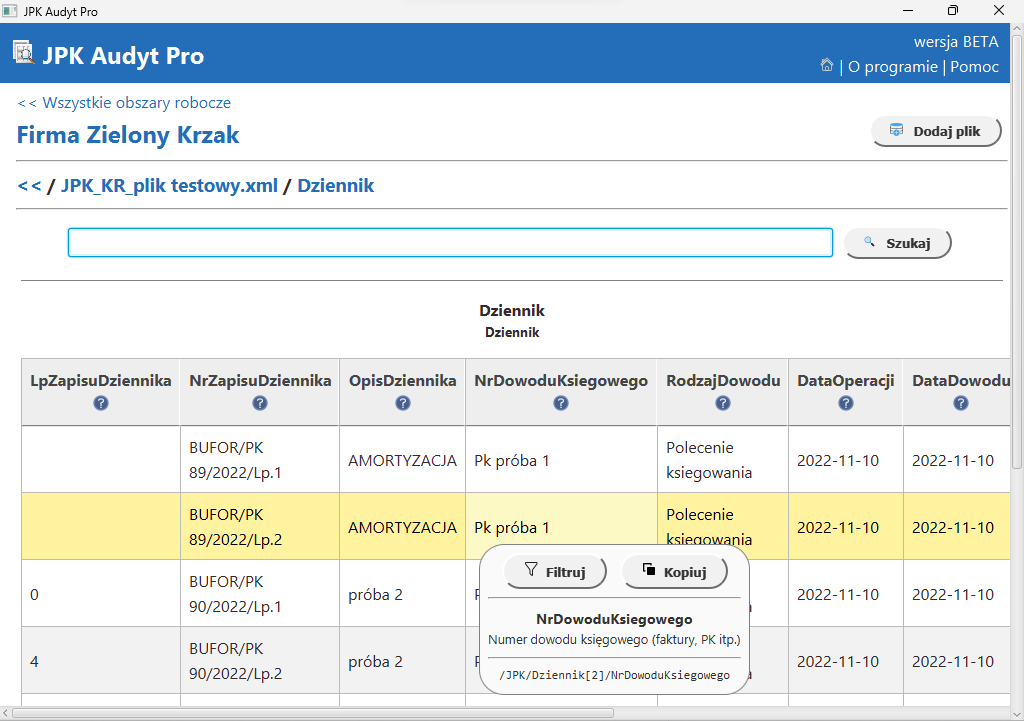The height and width of the screenshot is (721, 1024).
Task: Click help icon under NrDowoduKsiegowego header
Action: (x=561, y=404)
